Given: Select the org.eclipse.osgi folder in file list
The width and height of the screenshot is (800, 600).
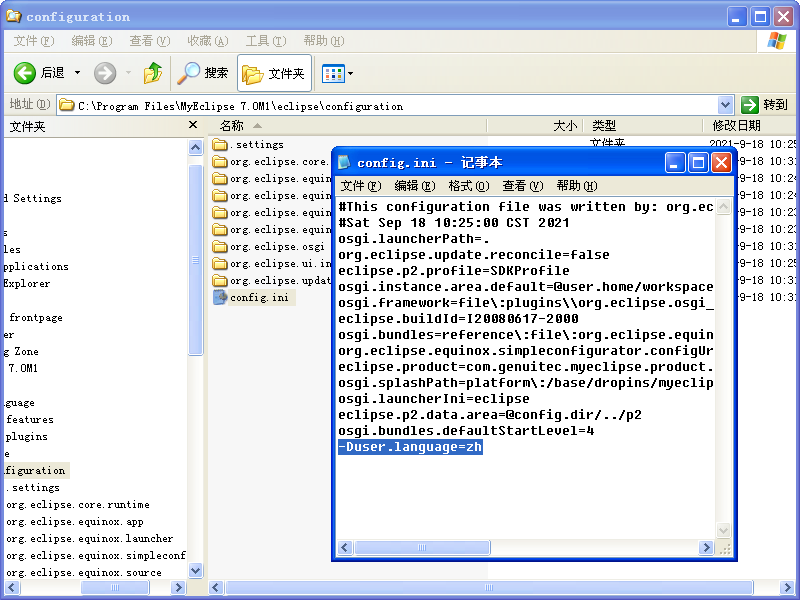Looking at the screenshot, I should 276,247.
